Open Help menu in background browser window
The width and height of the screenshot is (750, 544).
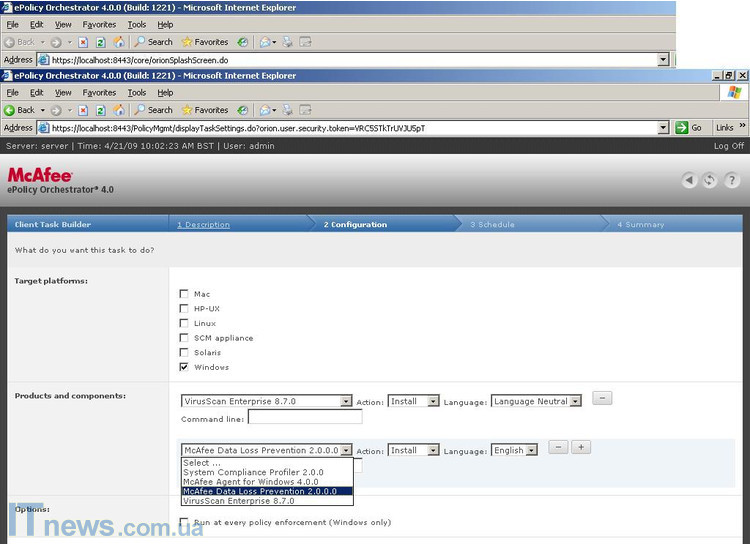165,24
